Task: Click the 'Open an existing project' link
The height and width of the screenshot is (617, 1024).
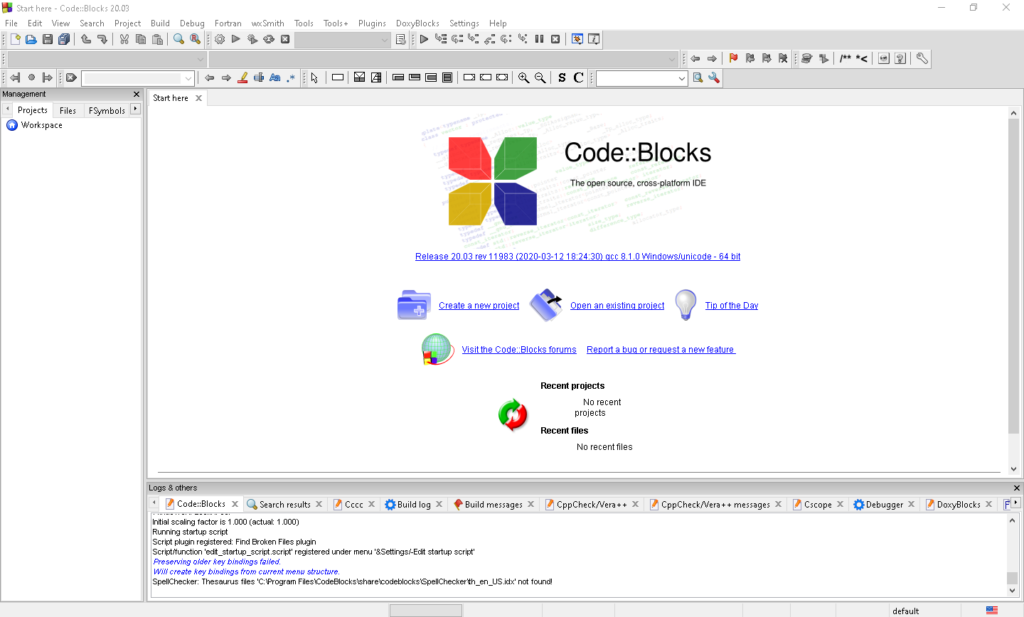Action: click(617, 306)
